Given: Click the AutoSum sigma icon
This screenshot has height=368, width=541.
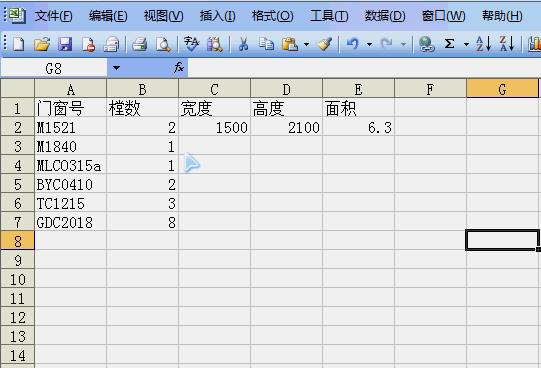Looking at the screenshot, I should [x=449, y=44].
